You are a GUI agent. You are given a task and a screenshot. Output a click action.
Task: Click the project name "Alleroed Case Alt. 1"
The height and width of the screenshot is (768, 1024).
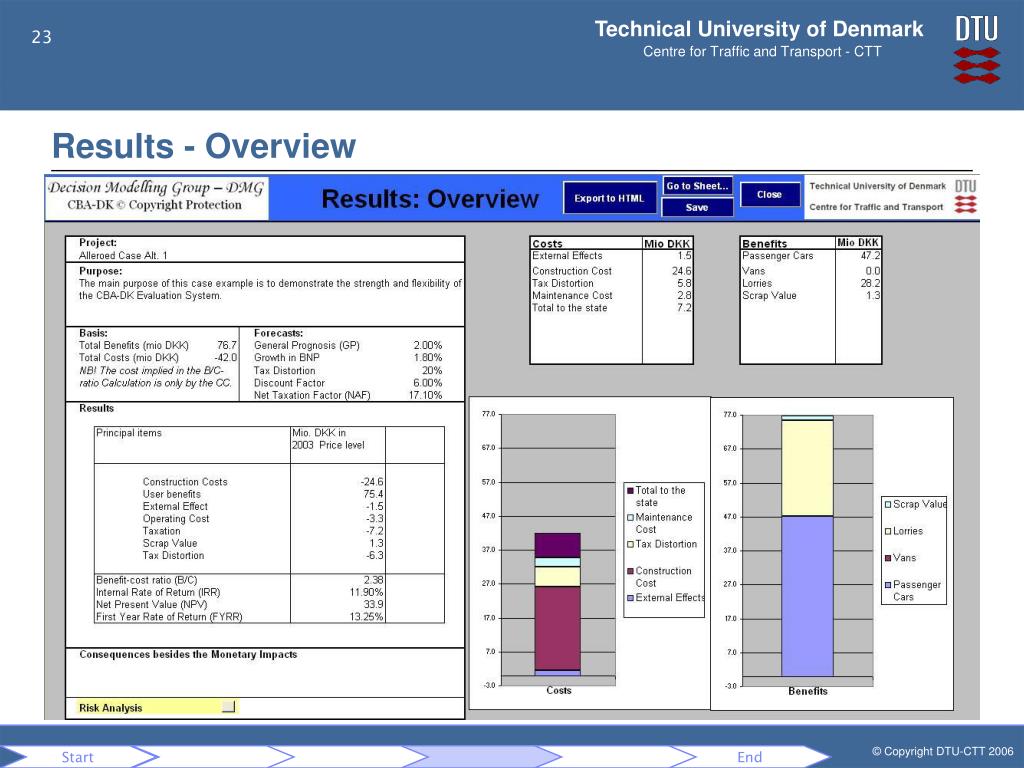click(123, 255)
